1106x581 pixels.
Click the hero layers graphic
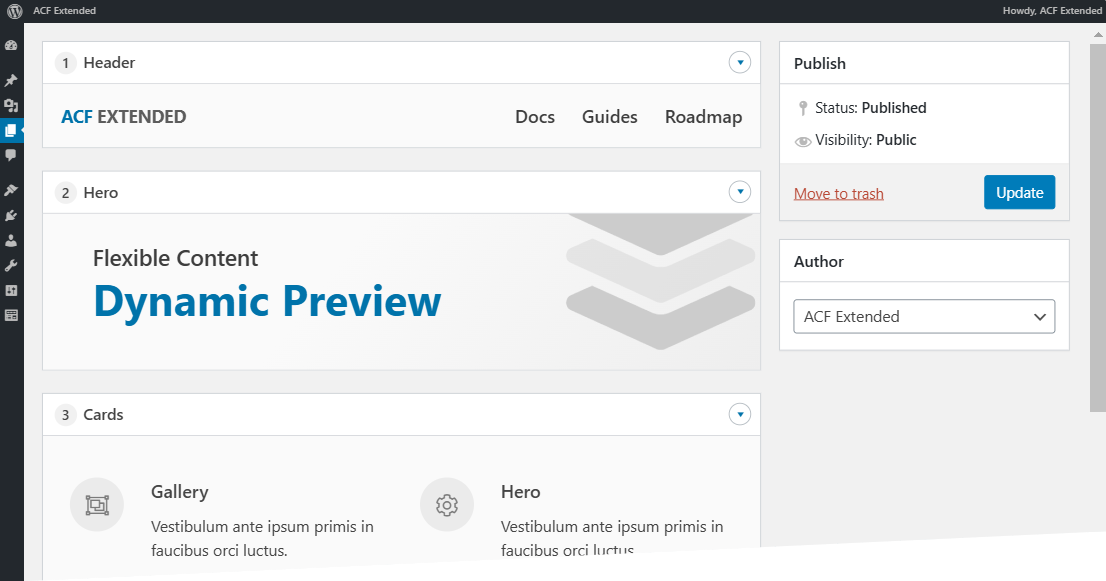[660, 281]
